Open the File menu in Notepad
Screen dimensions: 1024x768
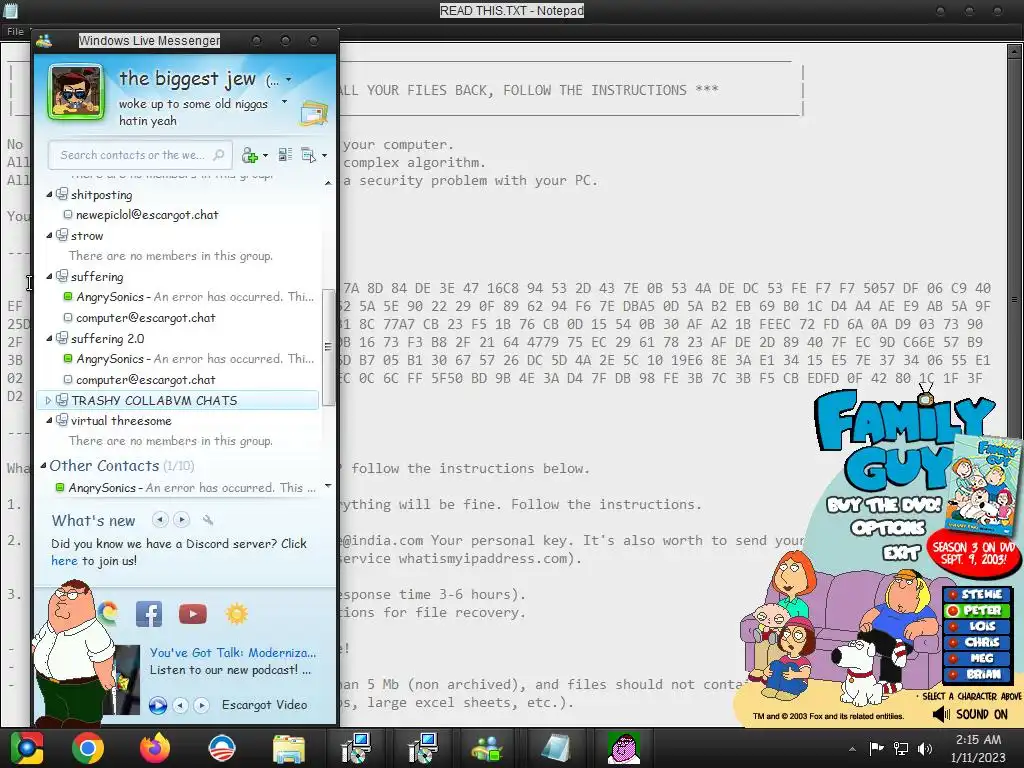click(x=15, y=31)
